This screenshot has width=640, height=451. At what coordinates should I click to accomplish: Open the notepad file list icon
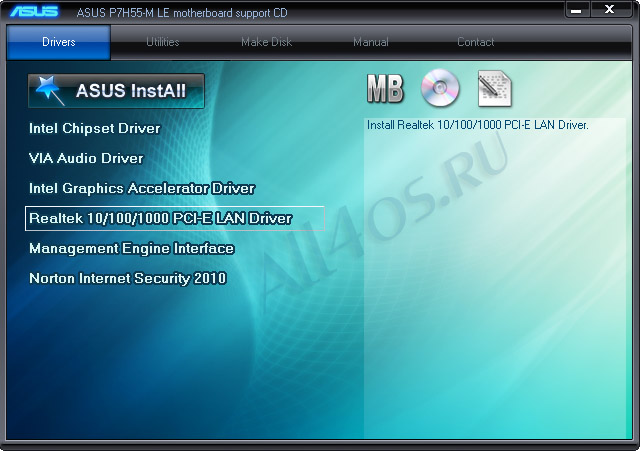(x=494, y=89)
